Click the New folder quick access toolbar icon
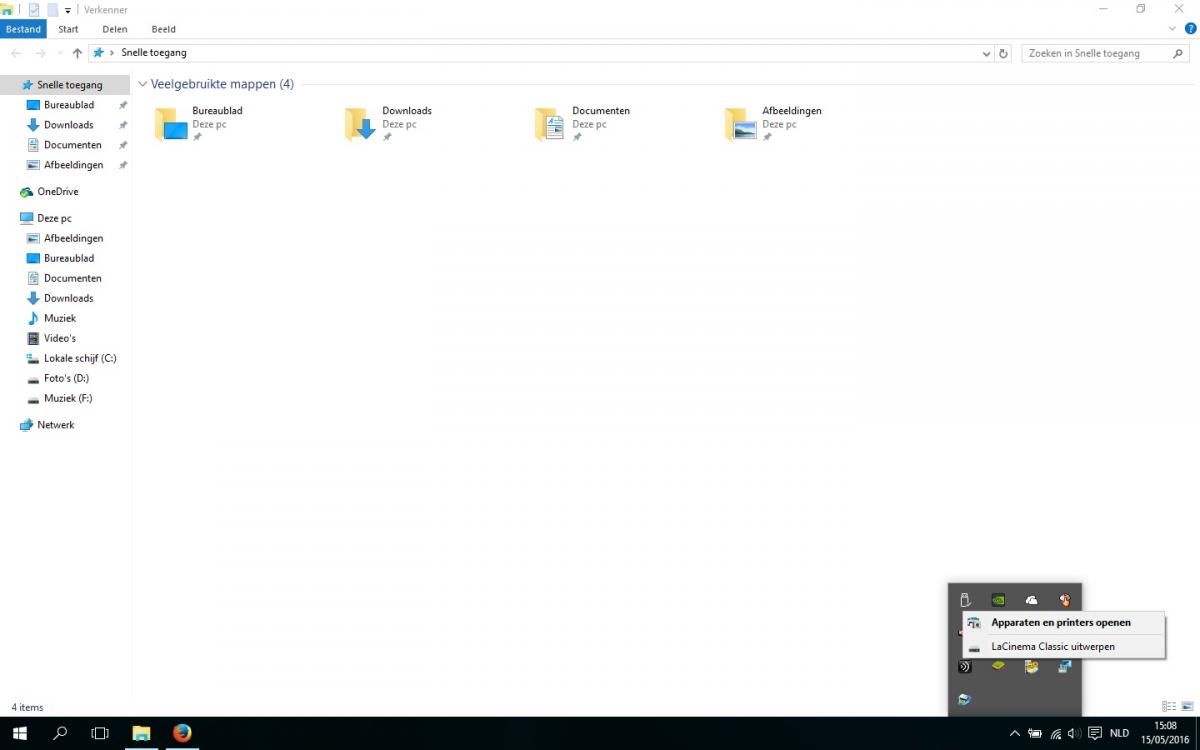 pyautogui.click(x=52, y=10)
